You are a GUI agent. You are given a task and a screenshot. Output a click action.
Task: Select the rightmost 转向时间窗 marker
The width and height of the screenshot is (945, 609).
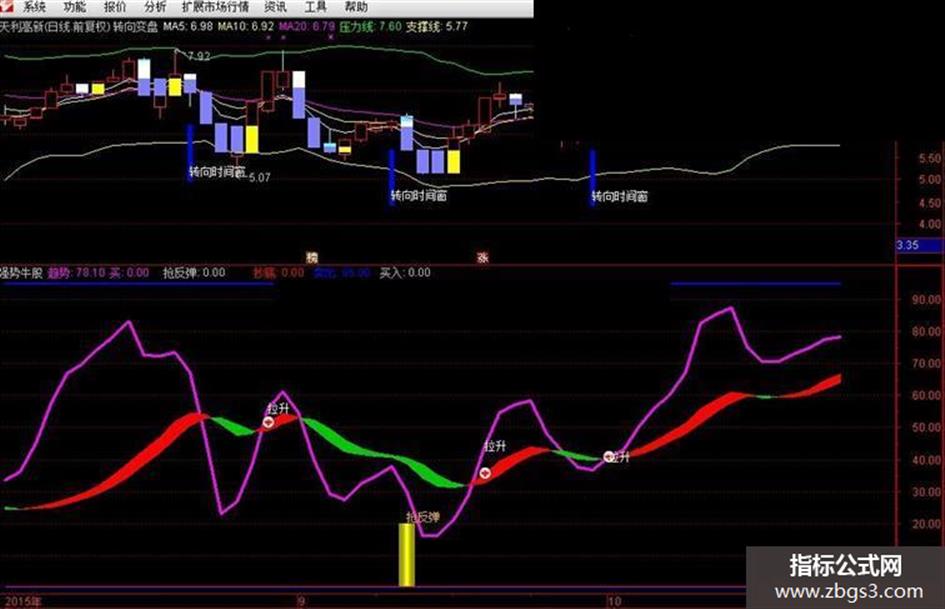[620, 196]
